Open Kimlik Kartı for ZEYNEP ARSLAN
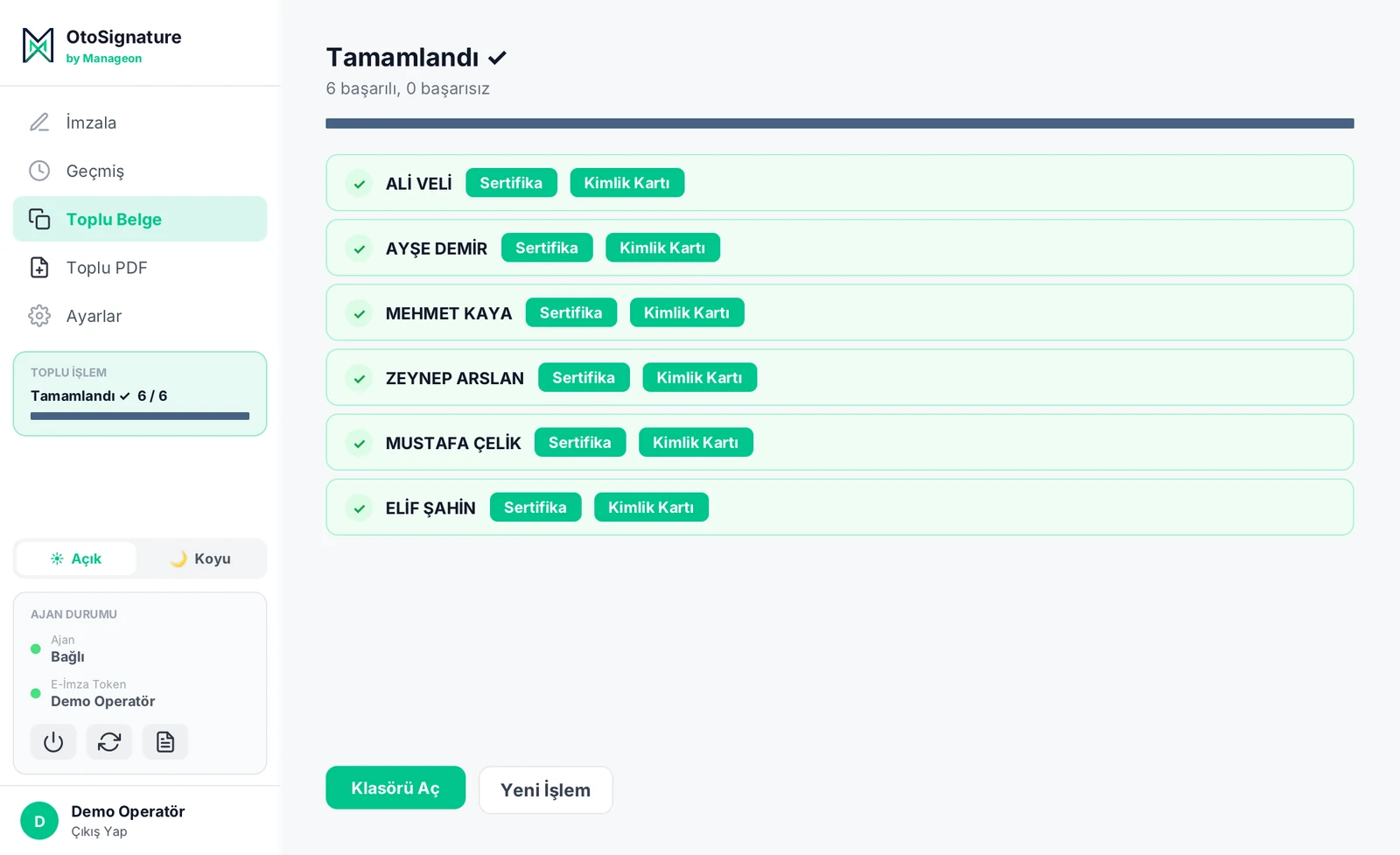The width and height of the screenshot is (1400, 855). tap(699, 377)
